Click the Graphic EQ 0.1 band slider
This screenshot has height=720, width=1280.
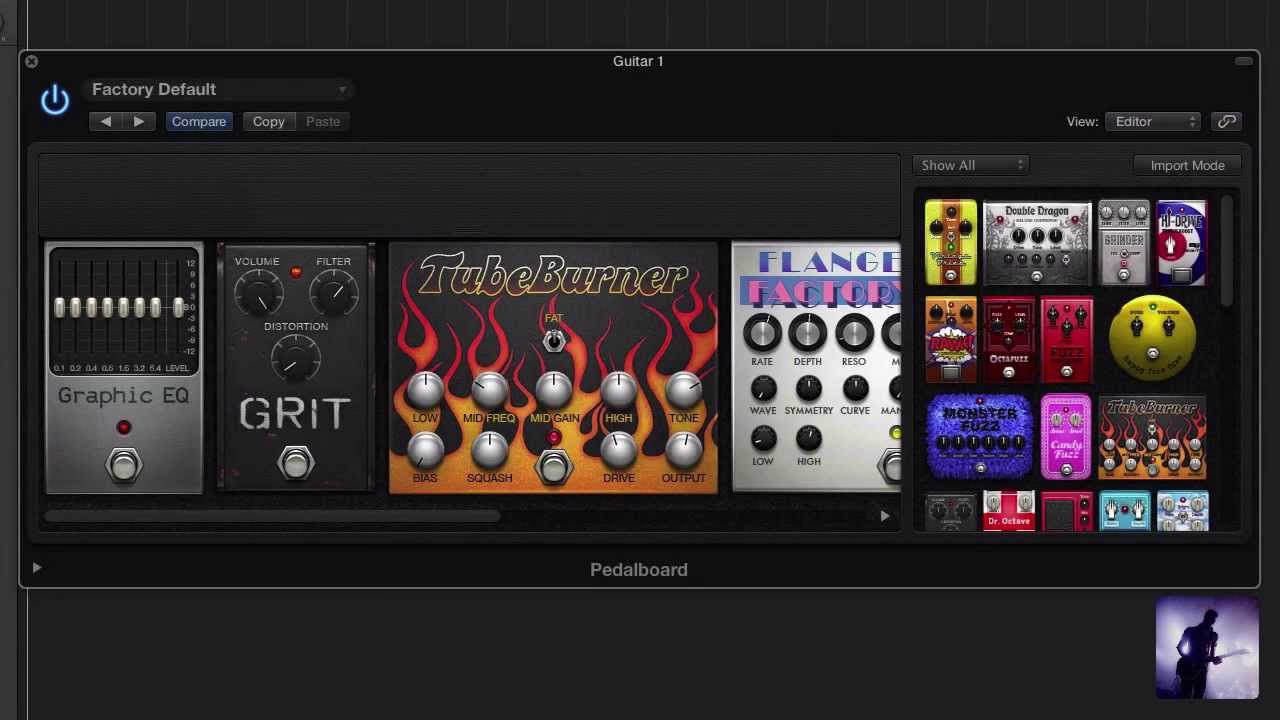click(60, 308)
